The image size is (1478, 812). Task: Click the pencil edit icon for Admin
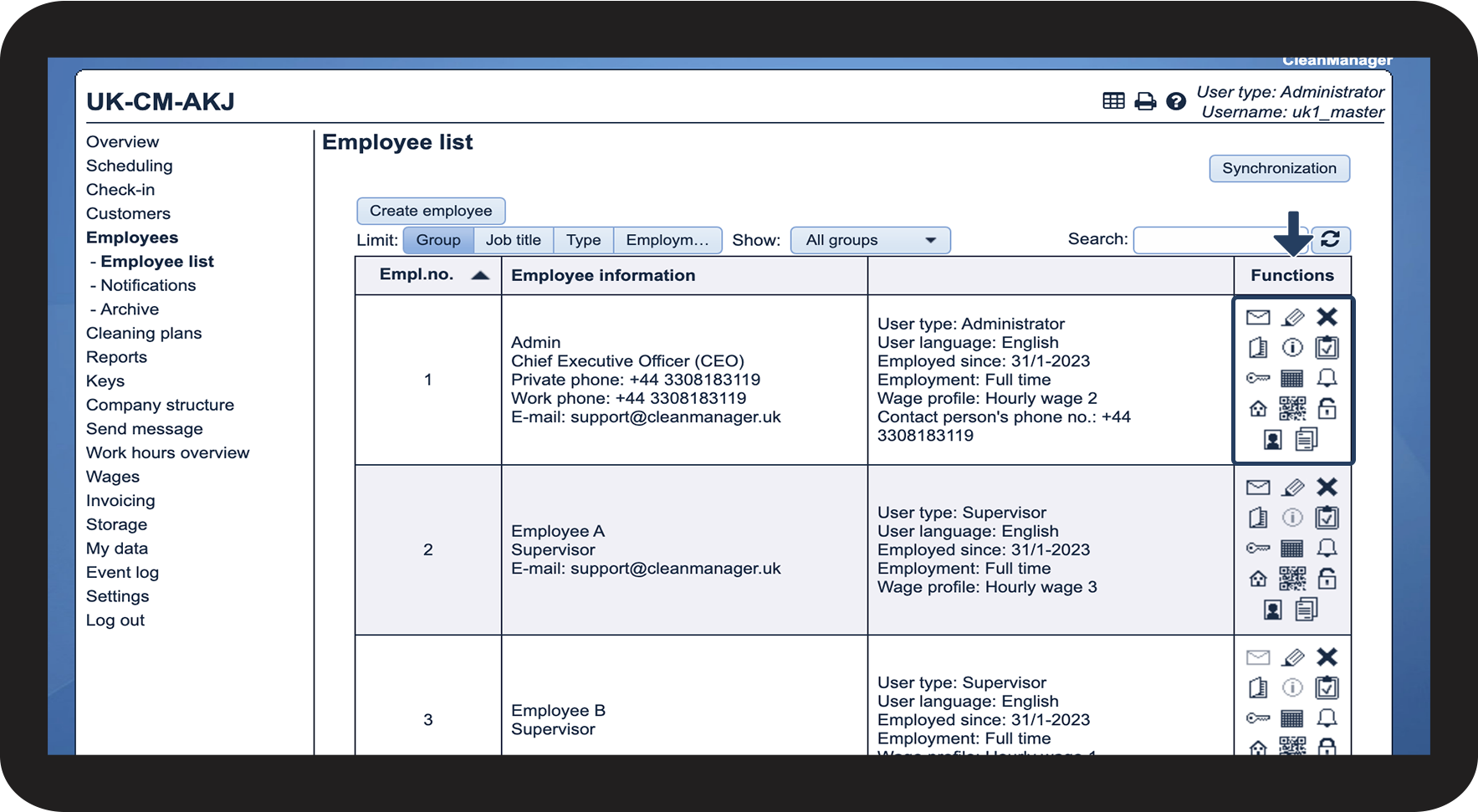point(1292,317)
